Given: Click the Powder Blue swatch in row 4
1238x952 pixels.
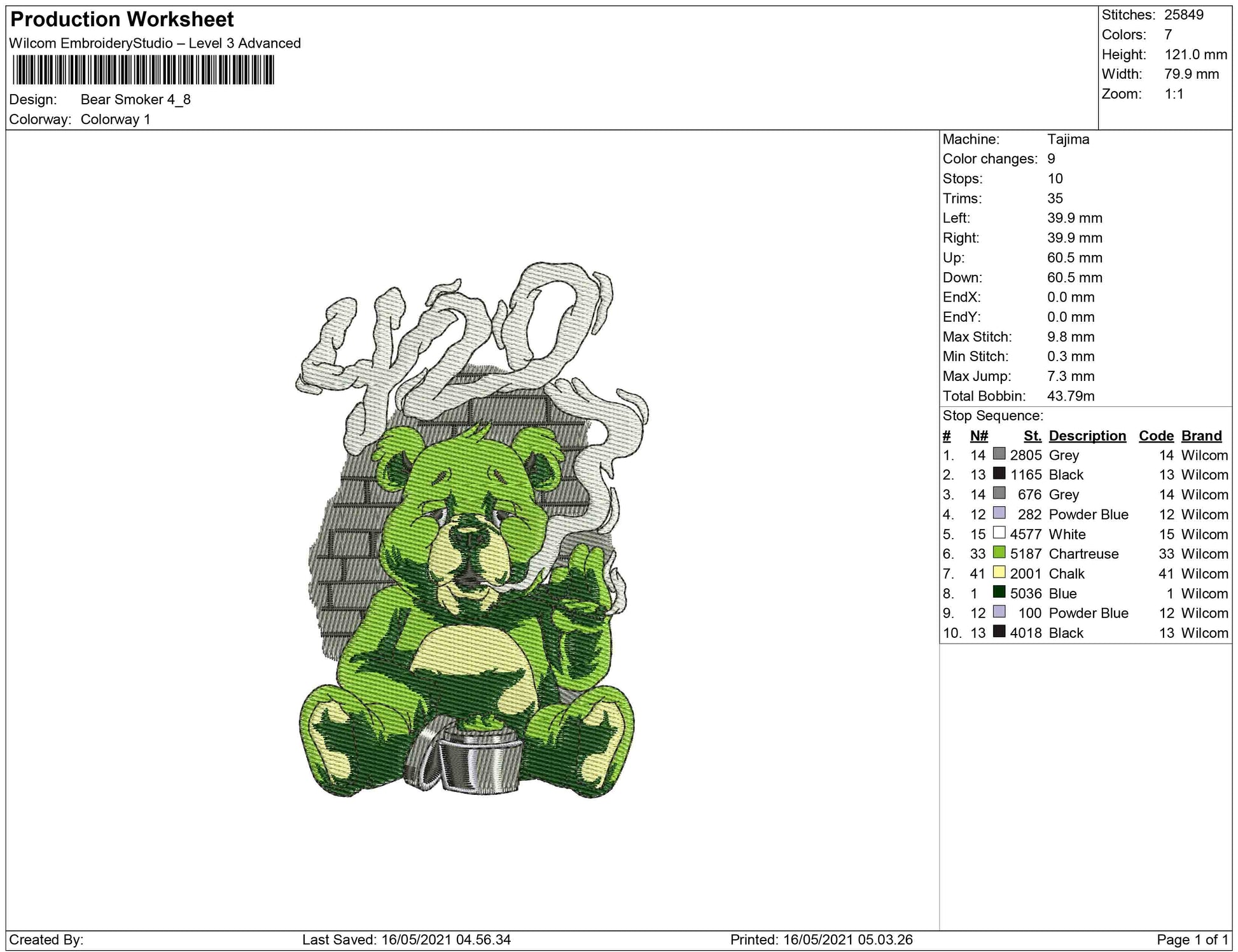Looking at the screenshot, I should (x=999, y=513).
